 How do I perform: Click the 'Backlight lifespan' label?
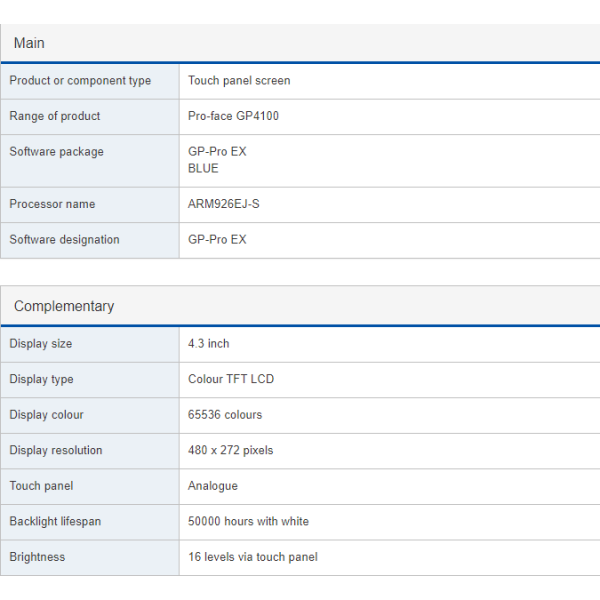click(55, 522)
